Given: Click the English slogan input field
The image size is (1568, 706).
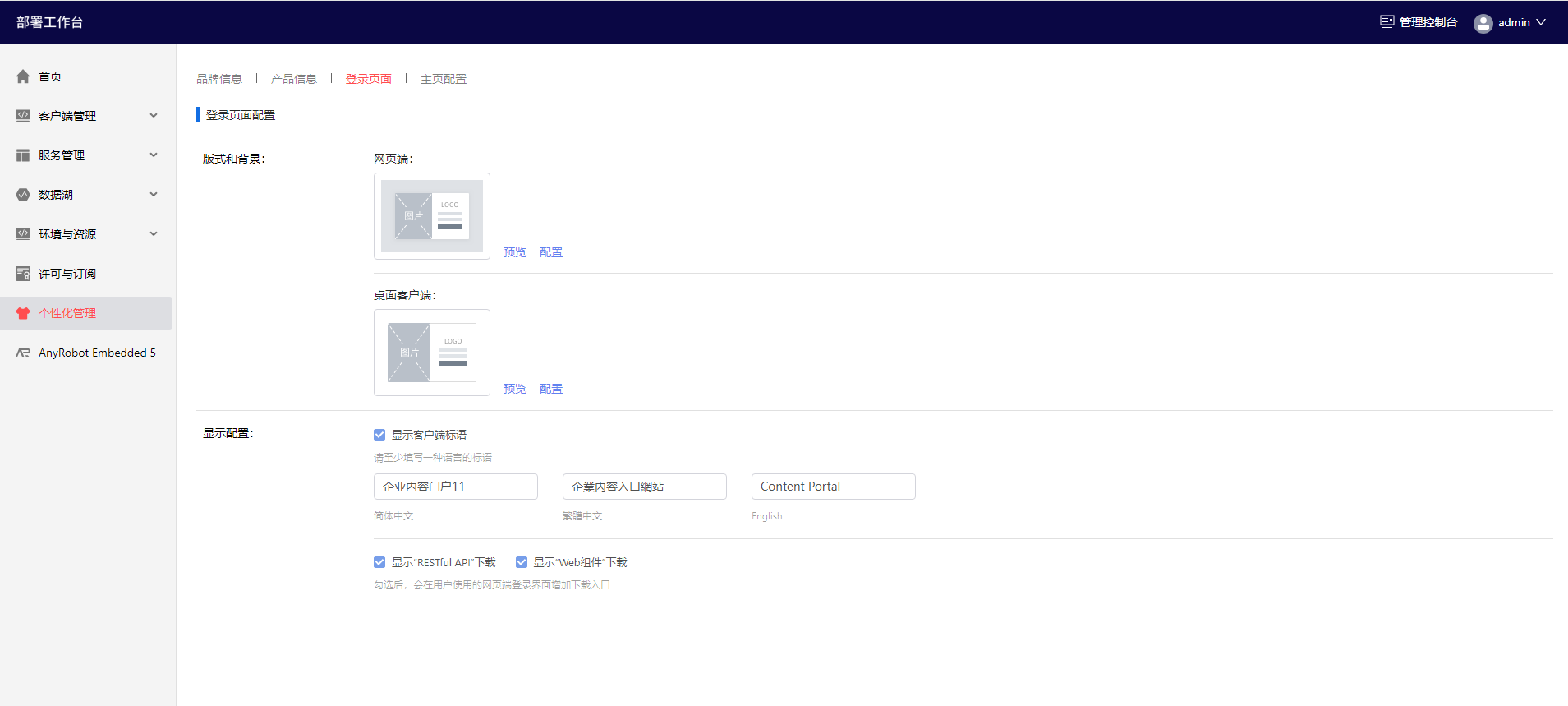Looking at the screenshot, I should 834,487.
